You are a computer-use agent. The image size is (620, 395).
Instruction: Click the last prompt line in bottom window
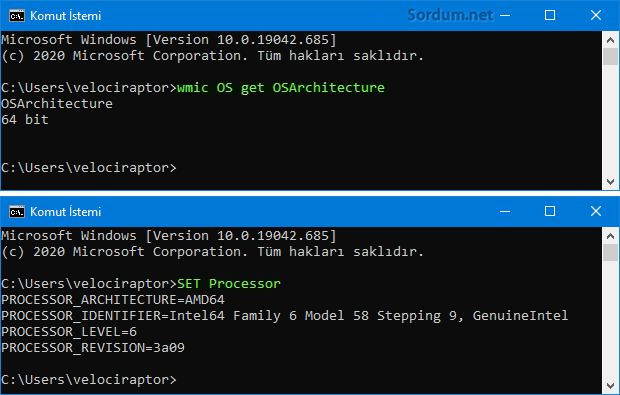[89, 380]
